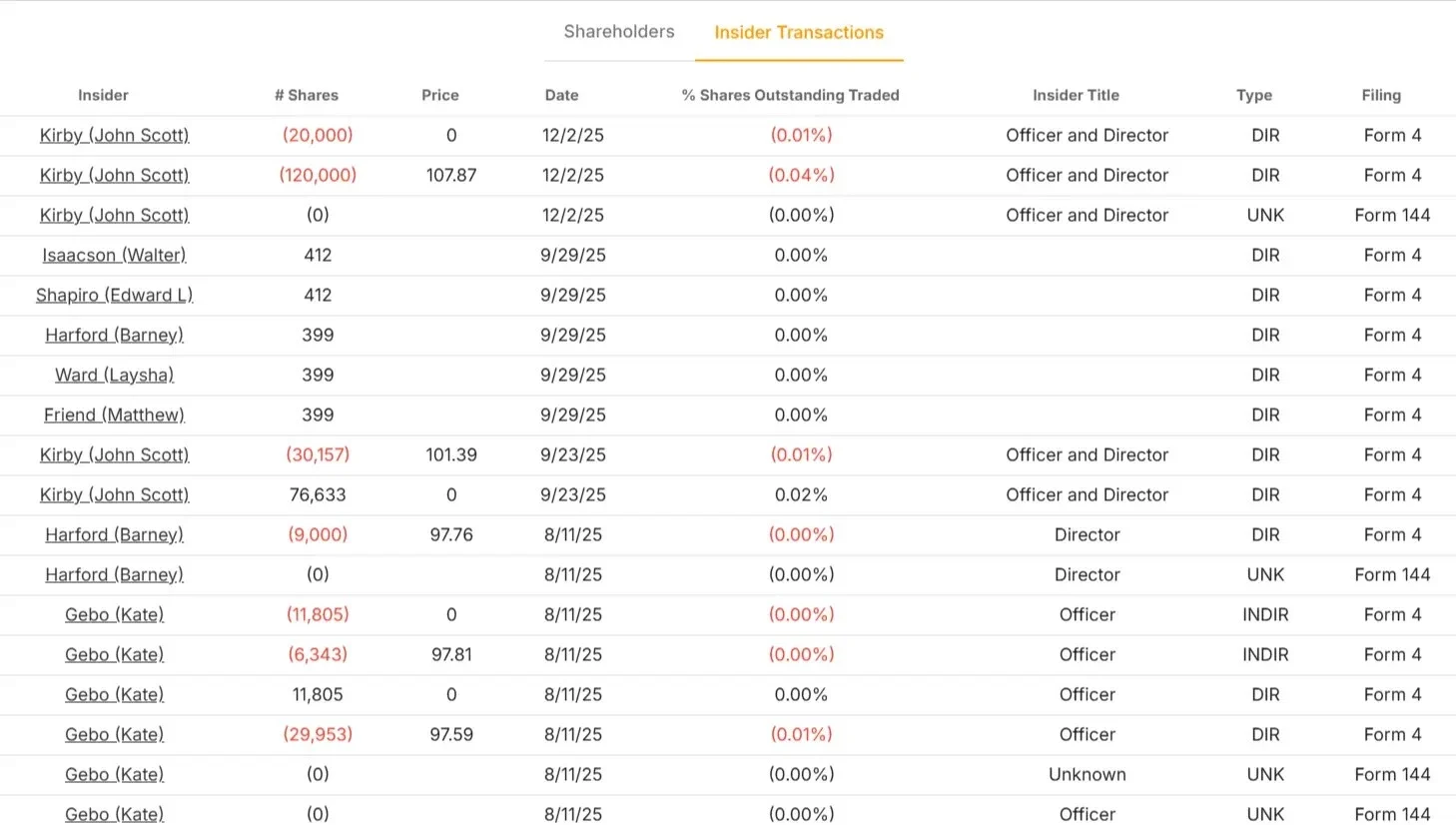Screen dimensions: 1456x825
Task: Sort by the Insider column header
Action: point(103,95)
